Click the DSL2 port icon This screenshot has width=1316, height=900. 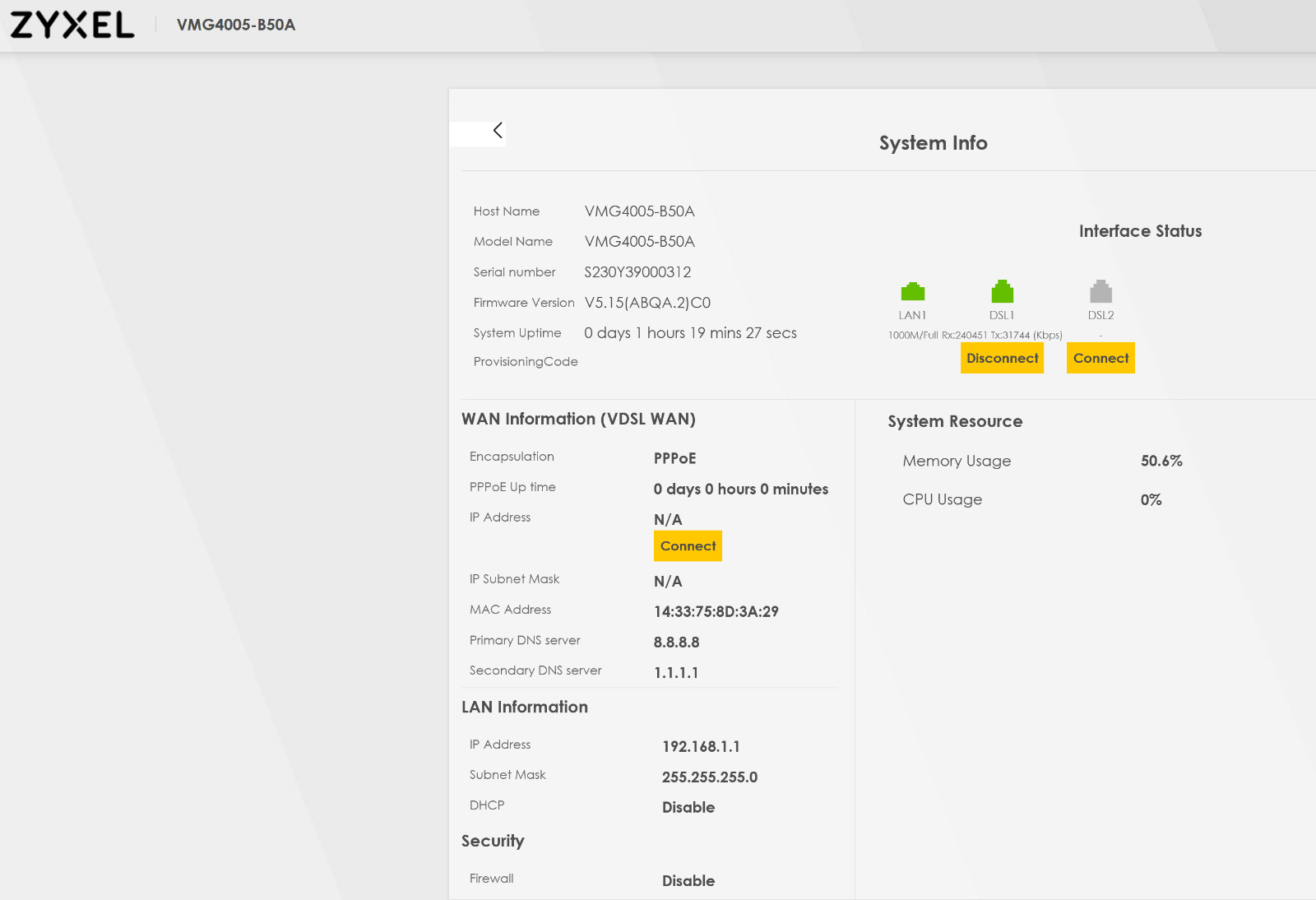click(1101, 291)
